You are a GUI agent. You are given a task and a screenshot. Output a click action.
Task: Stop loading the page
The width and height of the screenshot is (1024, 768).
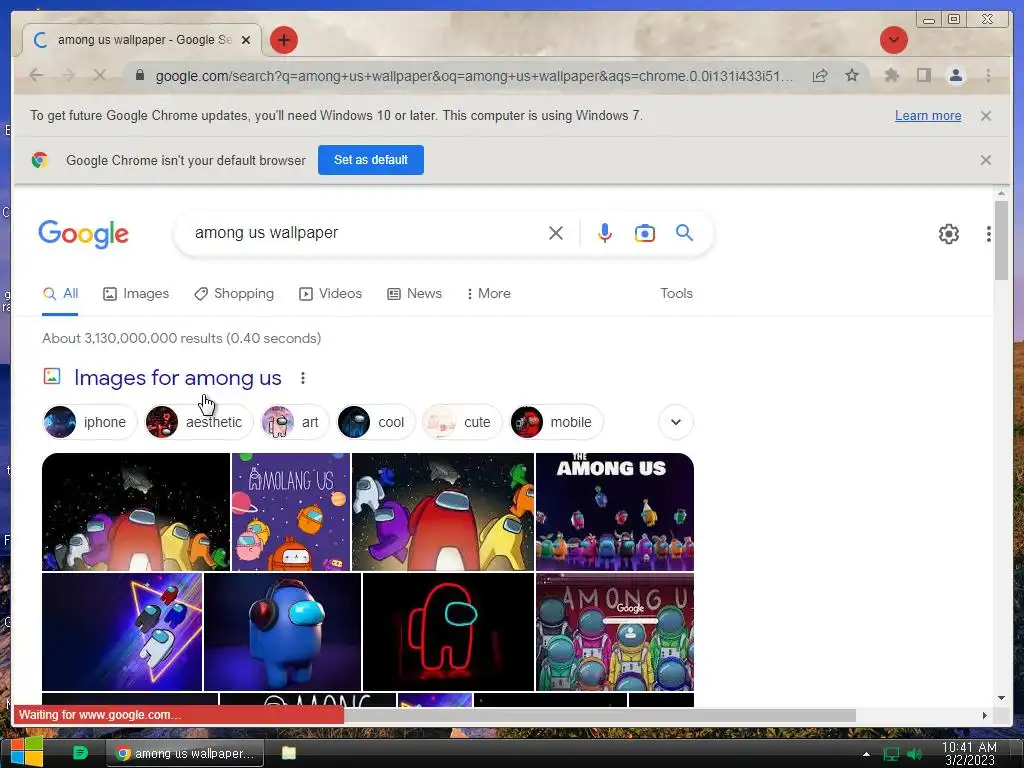coord(99,76)
